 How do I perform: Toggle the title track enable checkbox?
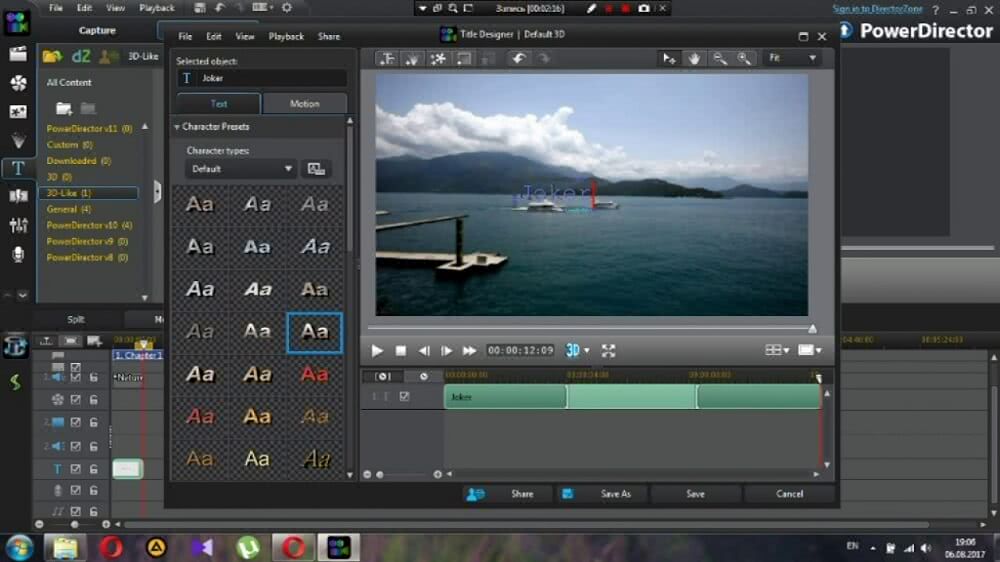click(75, 468)
